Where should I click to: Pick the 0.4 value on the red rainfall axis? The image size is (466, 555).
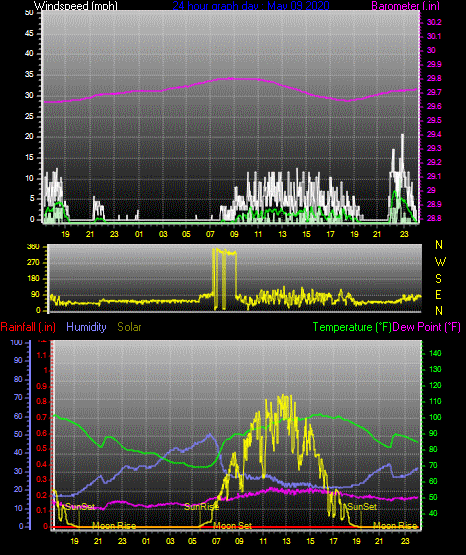(42, 464)
